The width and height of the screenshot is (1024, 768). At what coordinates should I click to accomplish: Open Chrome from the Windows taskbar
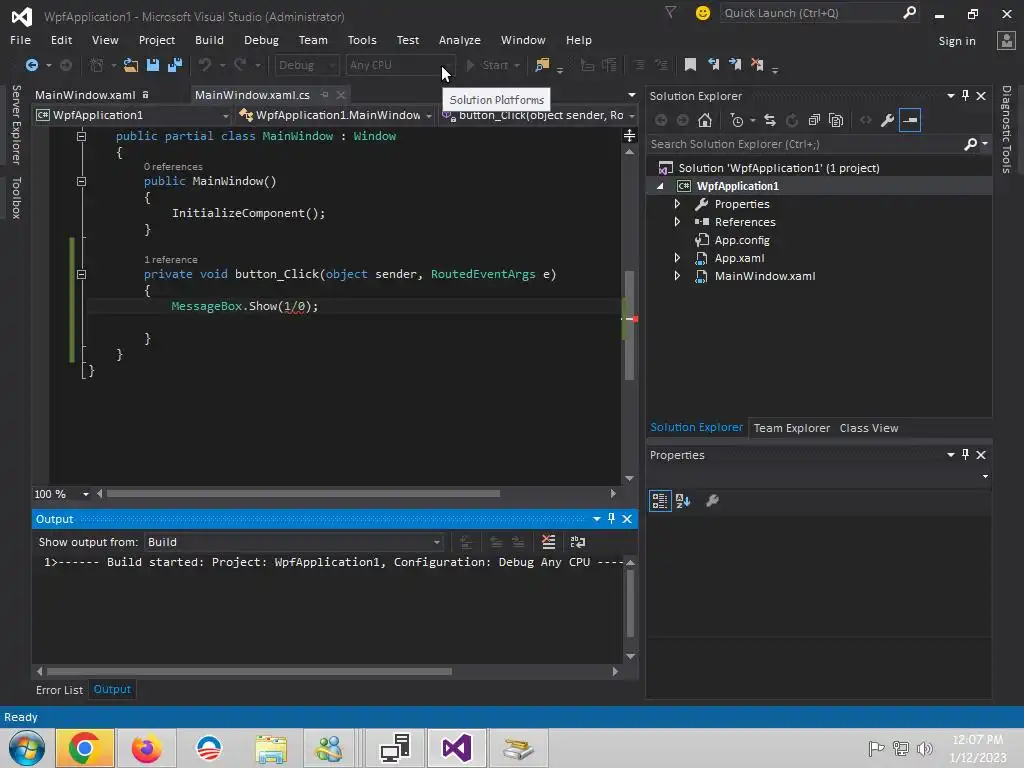85,748
